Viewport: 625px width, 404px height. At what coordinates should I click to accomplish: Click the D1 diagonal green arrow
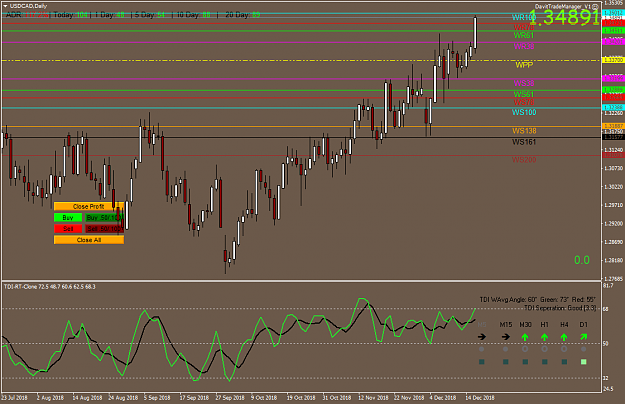point(584,337)
